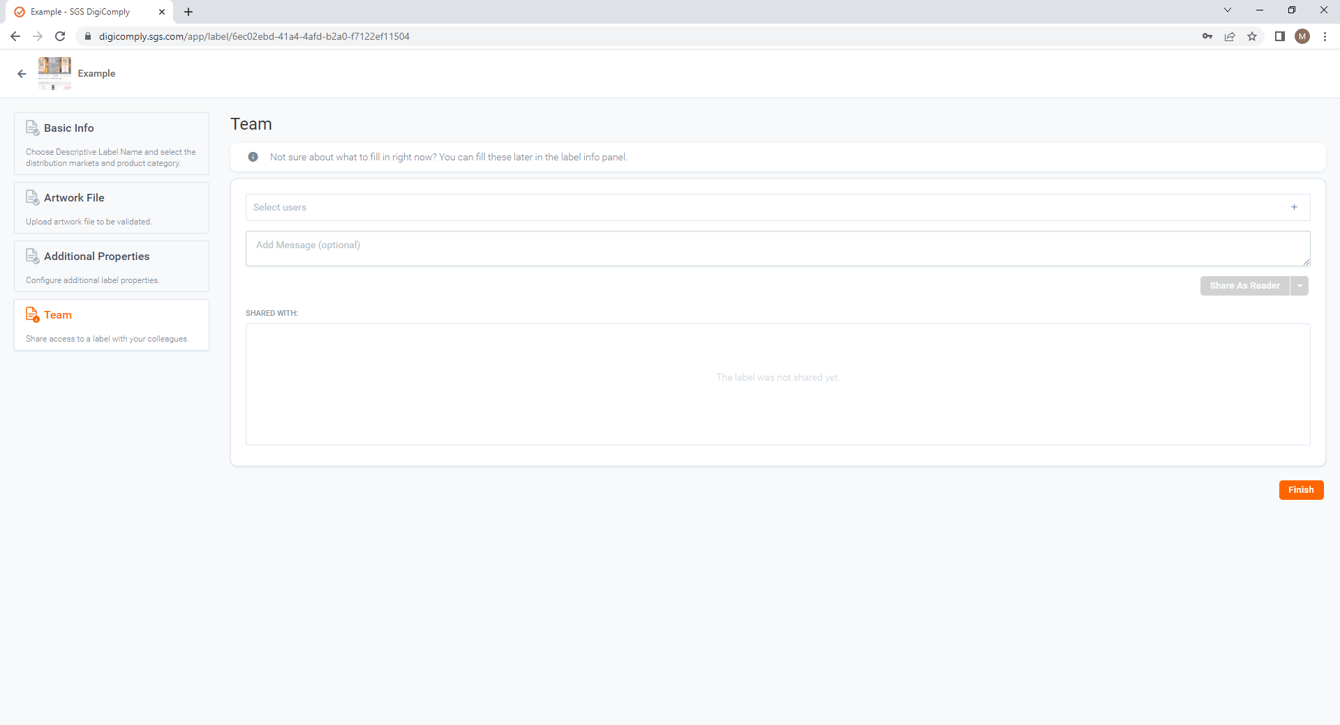Screen dimensions: 1340x725
Task: Click the Team step icon in sidebar
Action: pos(32,315)
